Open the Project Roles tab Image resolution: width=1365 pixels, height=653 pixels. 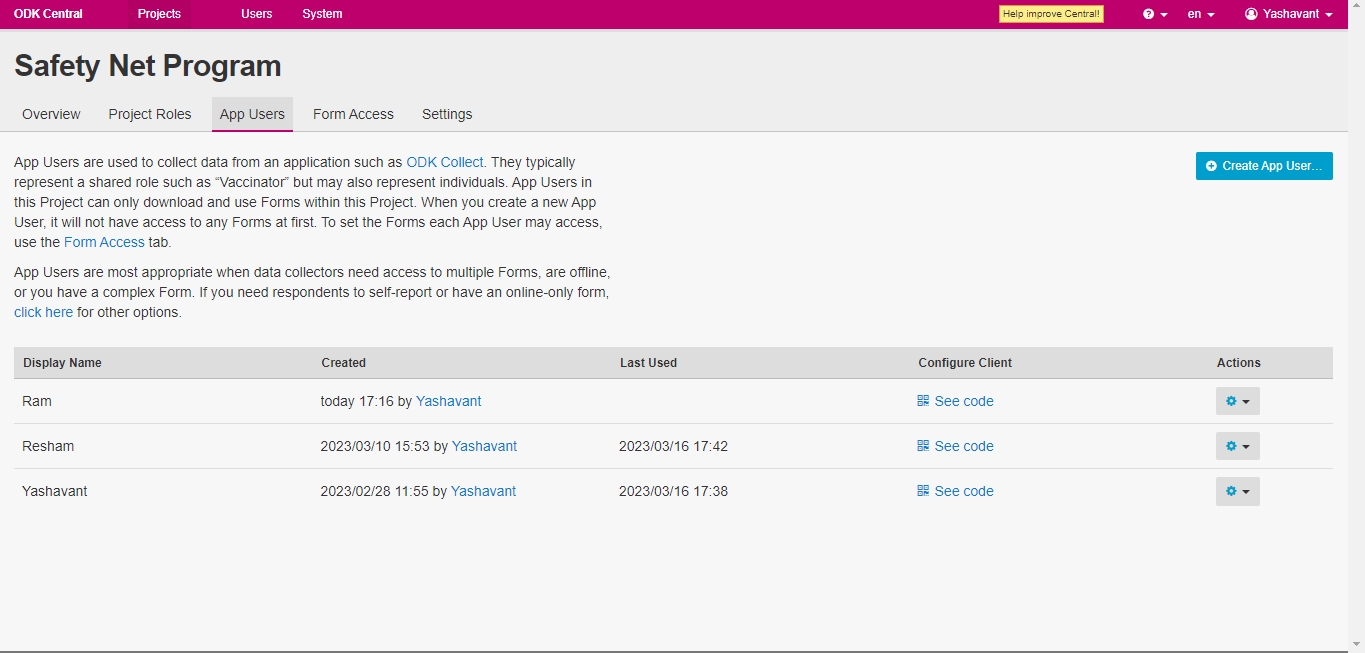(x=150, y=114)
